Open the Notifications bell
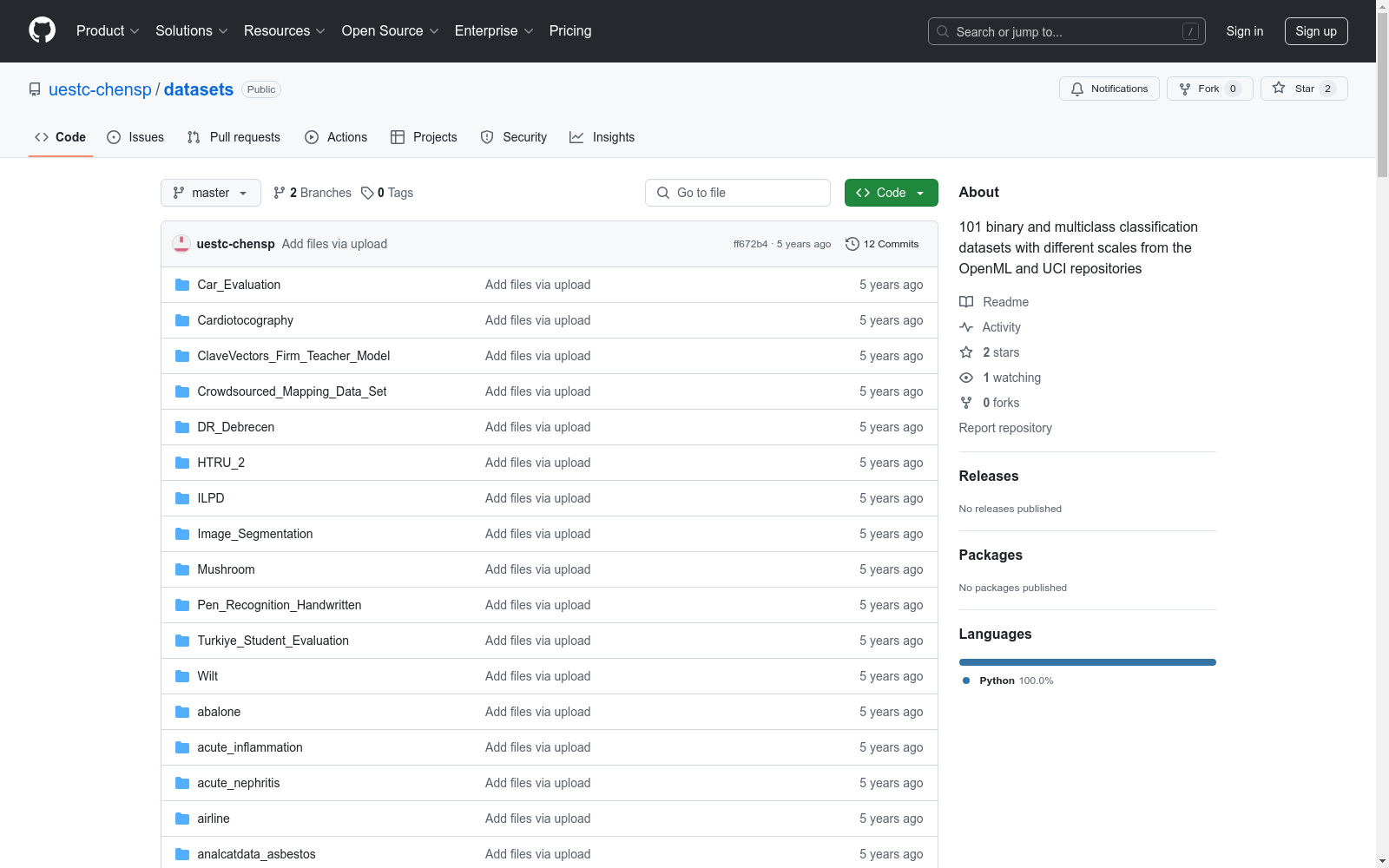 pos(1077,89)
